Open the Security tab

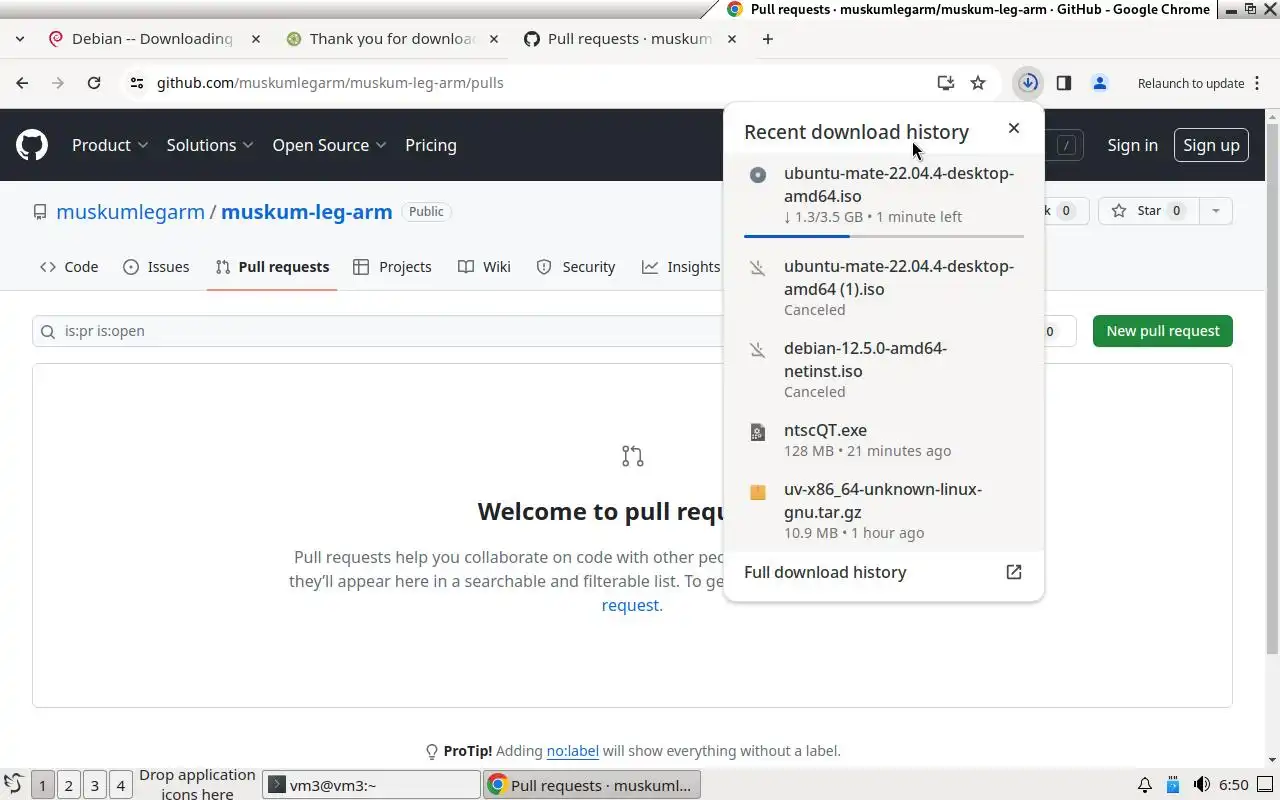point(576,267)
